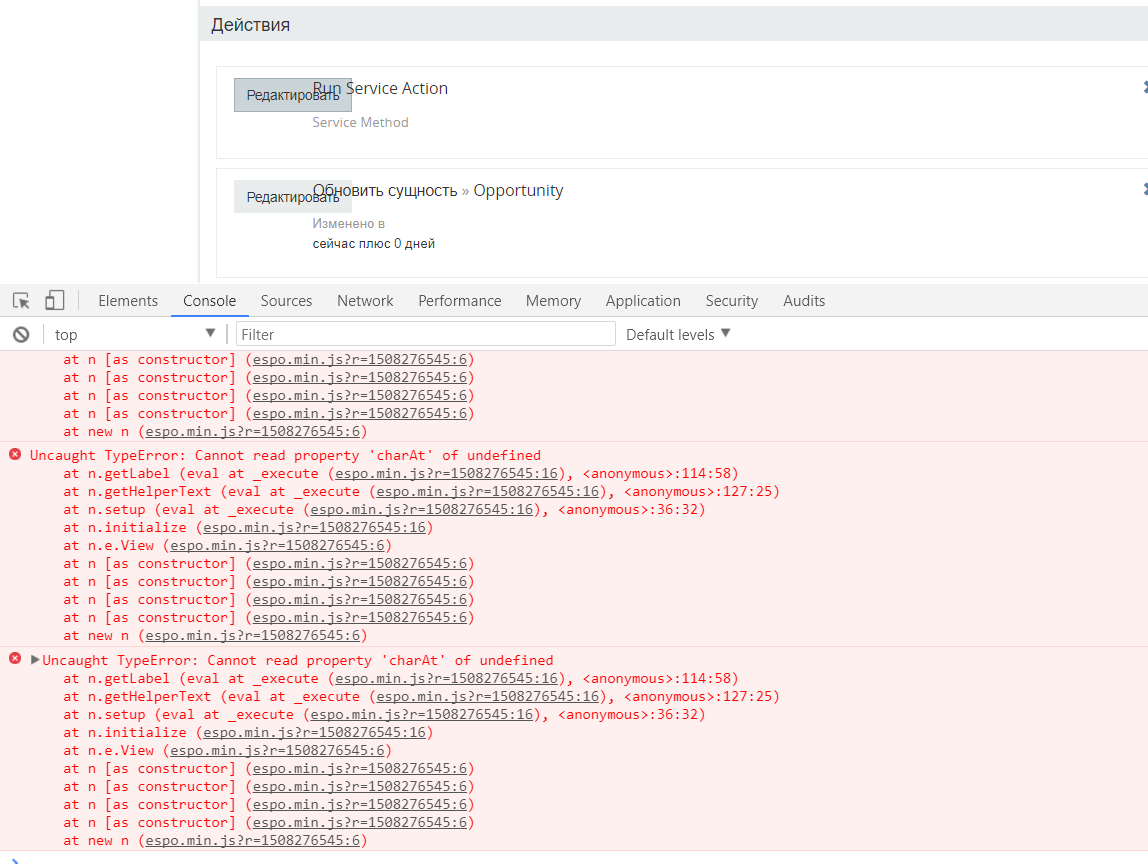Show the Security tab
Screen dimensions: 1148x864
(731, 301)
